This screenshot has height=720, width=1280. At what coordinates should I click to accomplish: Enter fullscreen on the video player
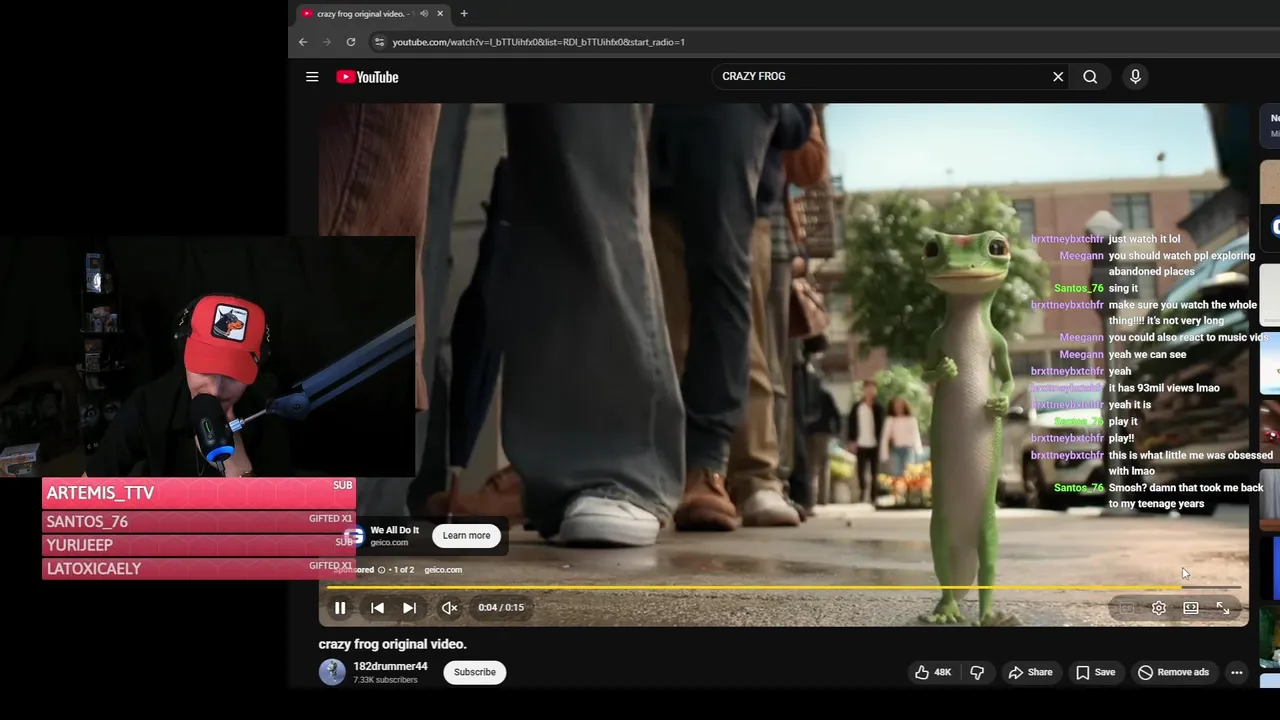[x=1223, y=608]
